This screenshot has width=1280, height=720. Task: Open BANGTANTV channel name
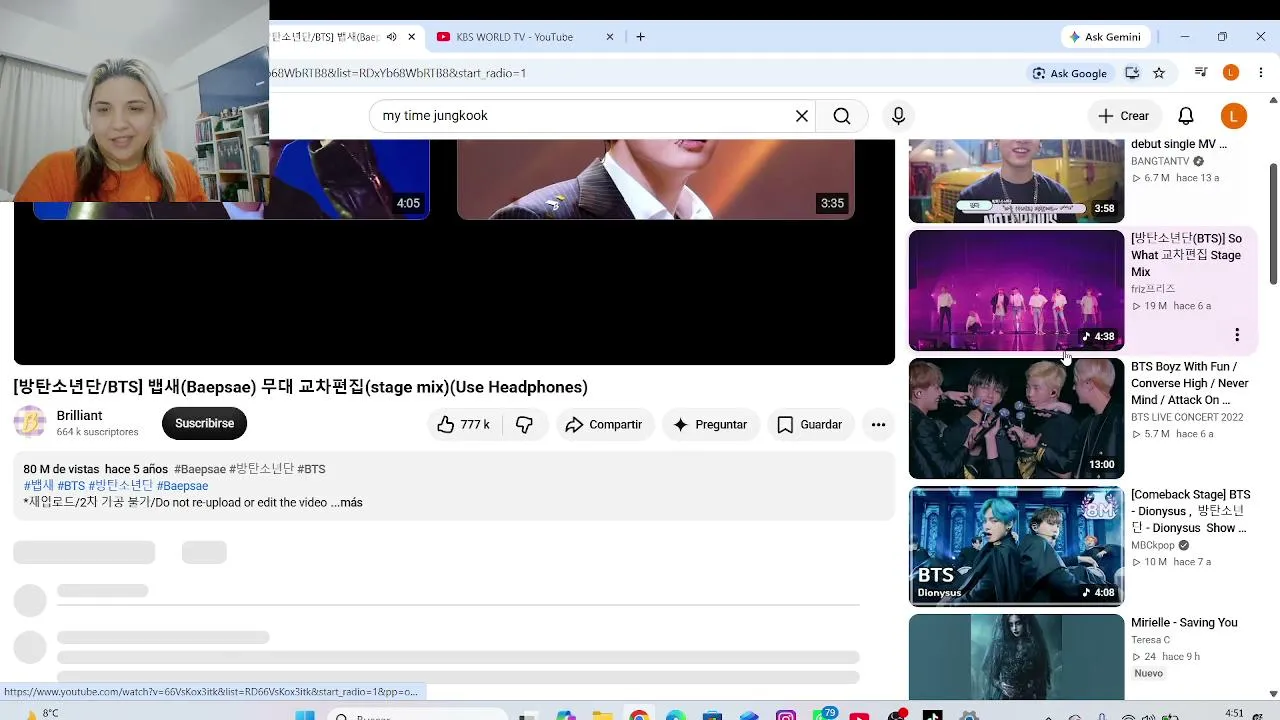tap(1160, 161)
